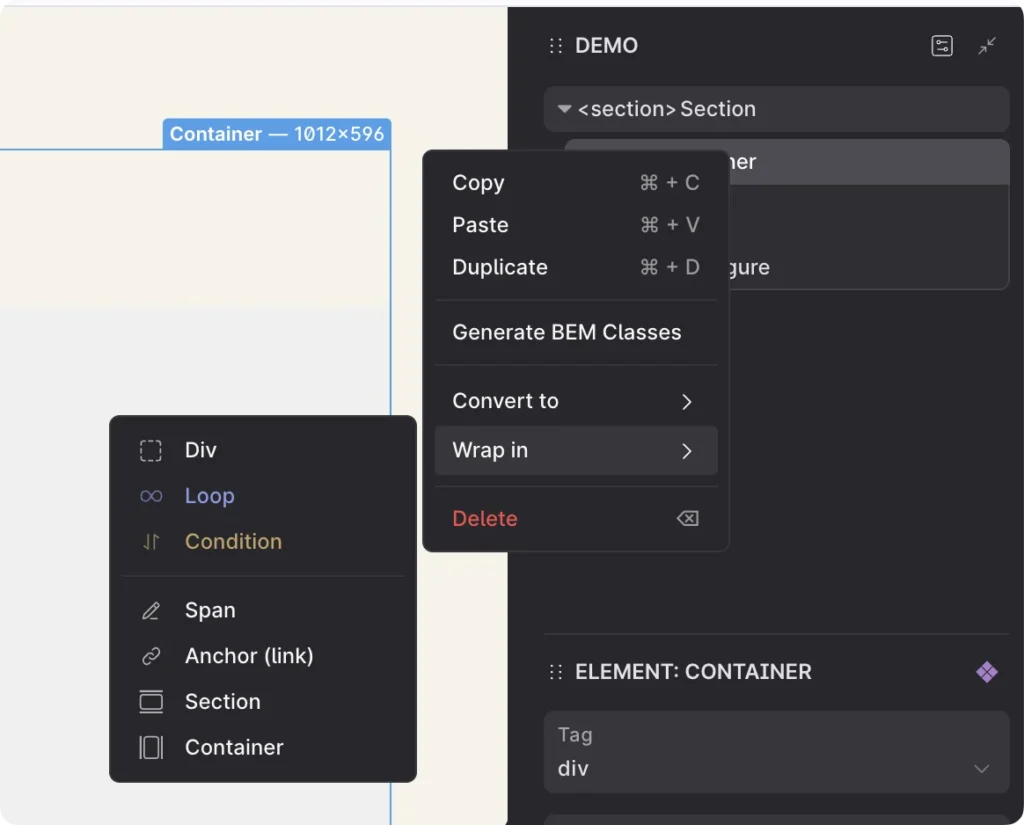Wrap in Anchor (link) option

click(263, 656)
